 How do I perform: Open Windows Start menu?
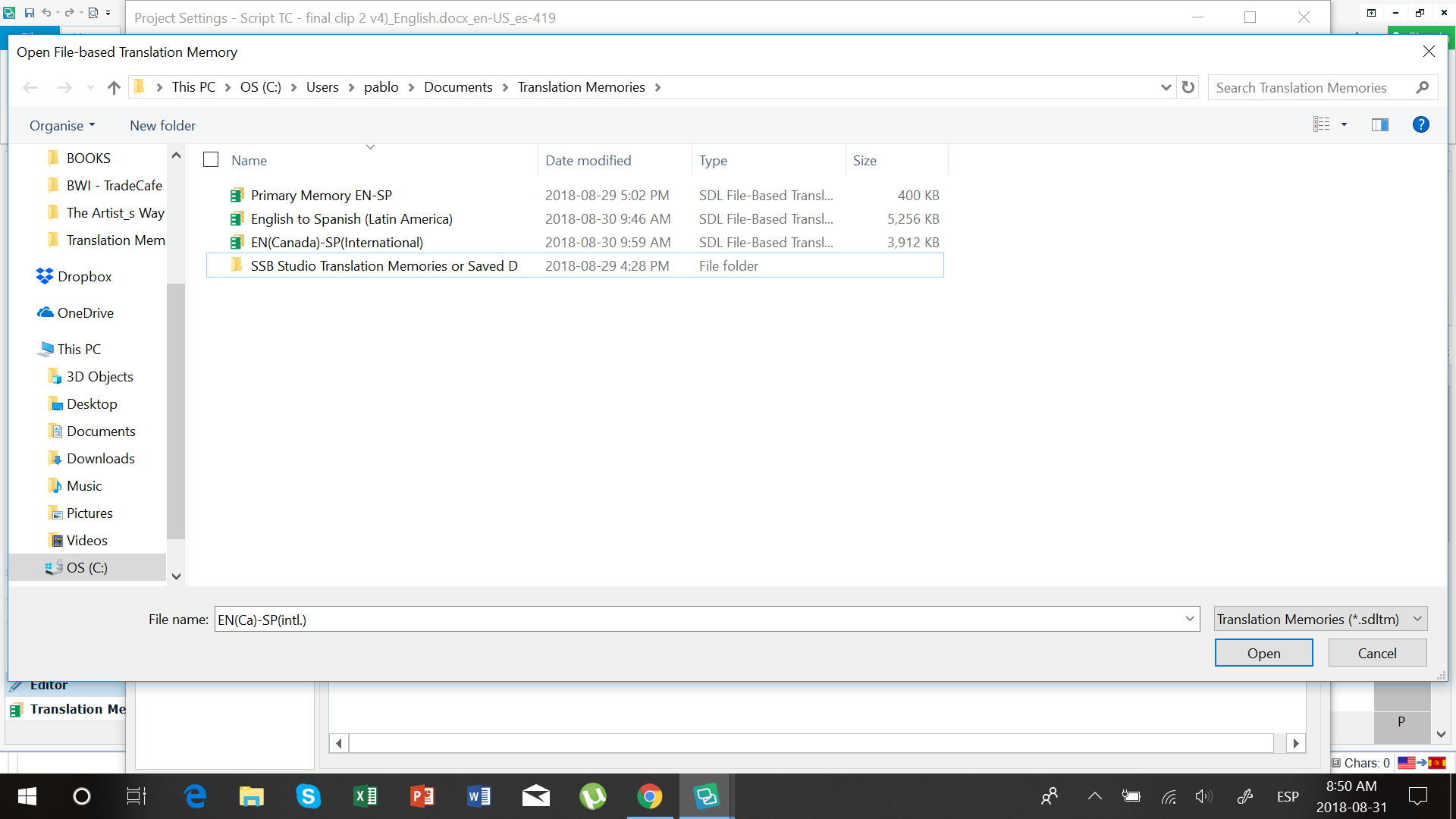click(27, 796)
